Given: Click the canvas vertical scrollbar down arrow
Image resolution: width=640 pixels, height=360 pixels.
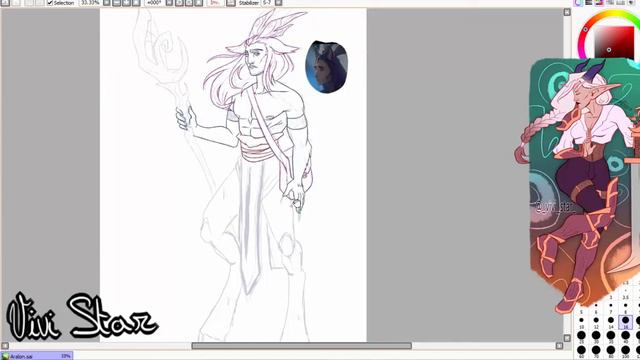Looking at the screenshot, I should click(567, 338).
